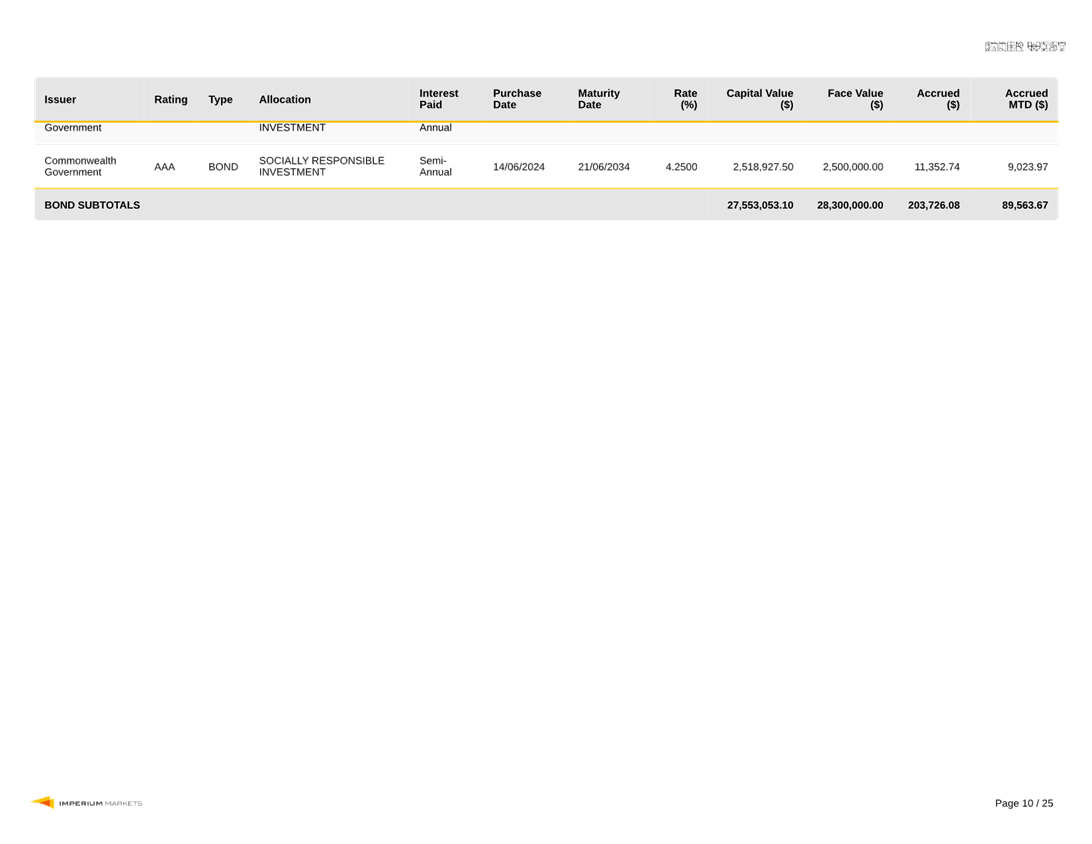Click the Commonwealth Government issuer cell
The height and width of the screenshot is (844, 1092).
point(80,166)
